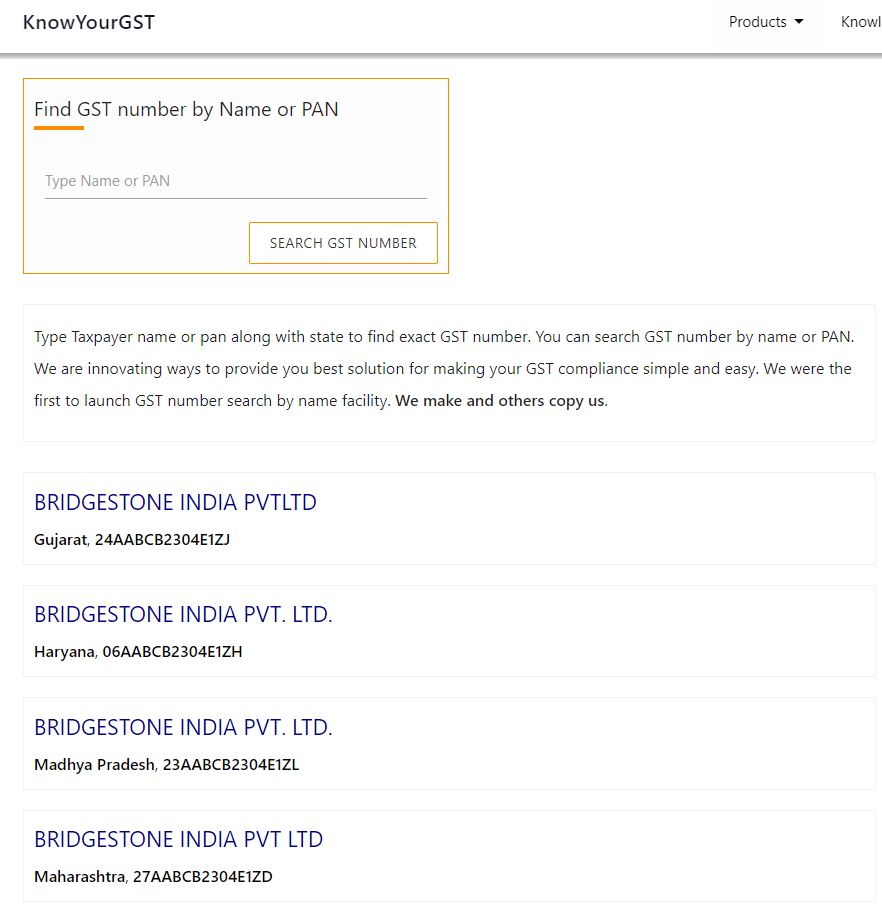The width and height of the screenshot is (882, 909).
Task: Open the partially visible Knowl menu item
Action: coord(861,22)
